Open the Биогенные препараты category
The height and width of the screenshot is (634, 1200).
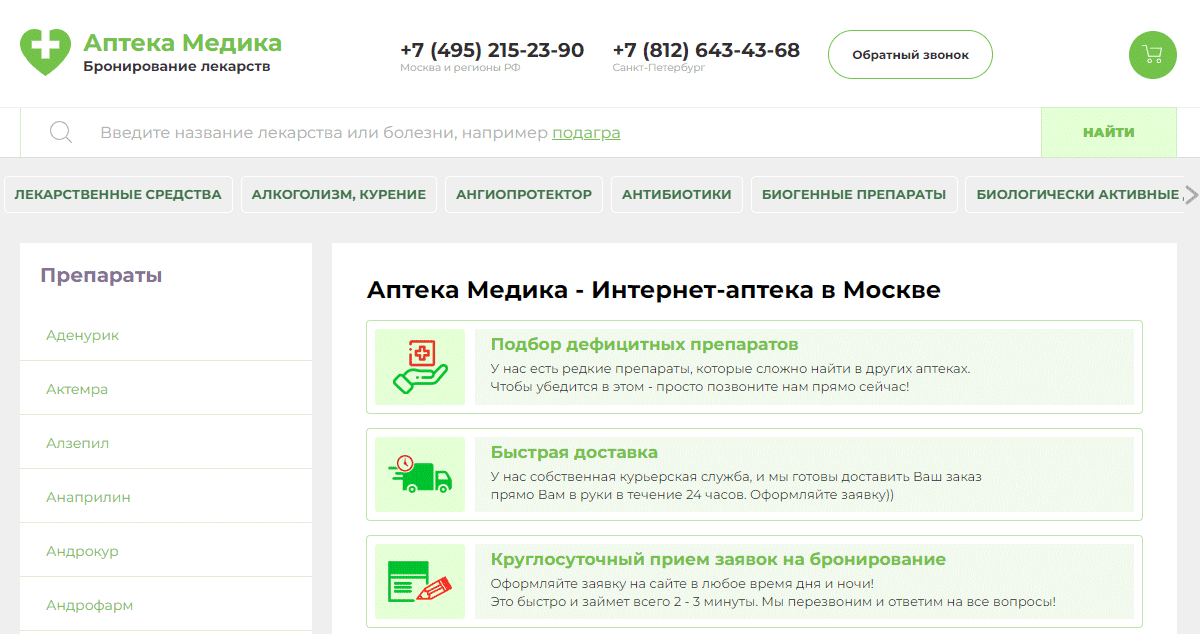coord(854,195)
